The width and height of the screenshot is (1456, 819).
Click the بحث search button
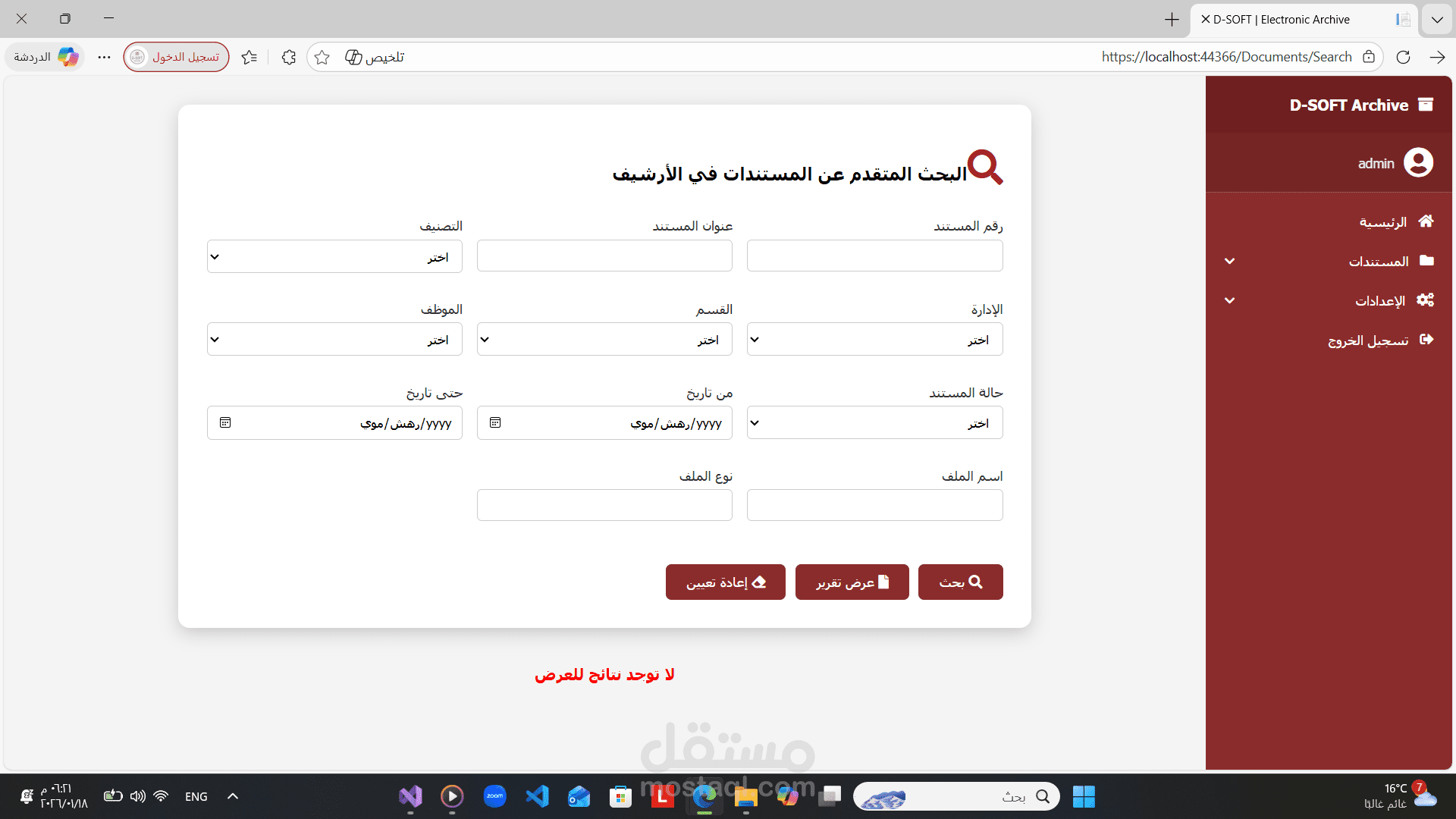960,582
